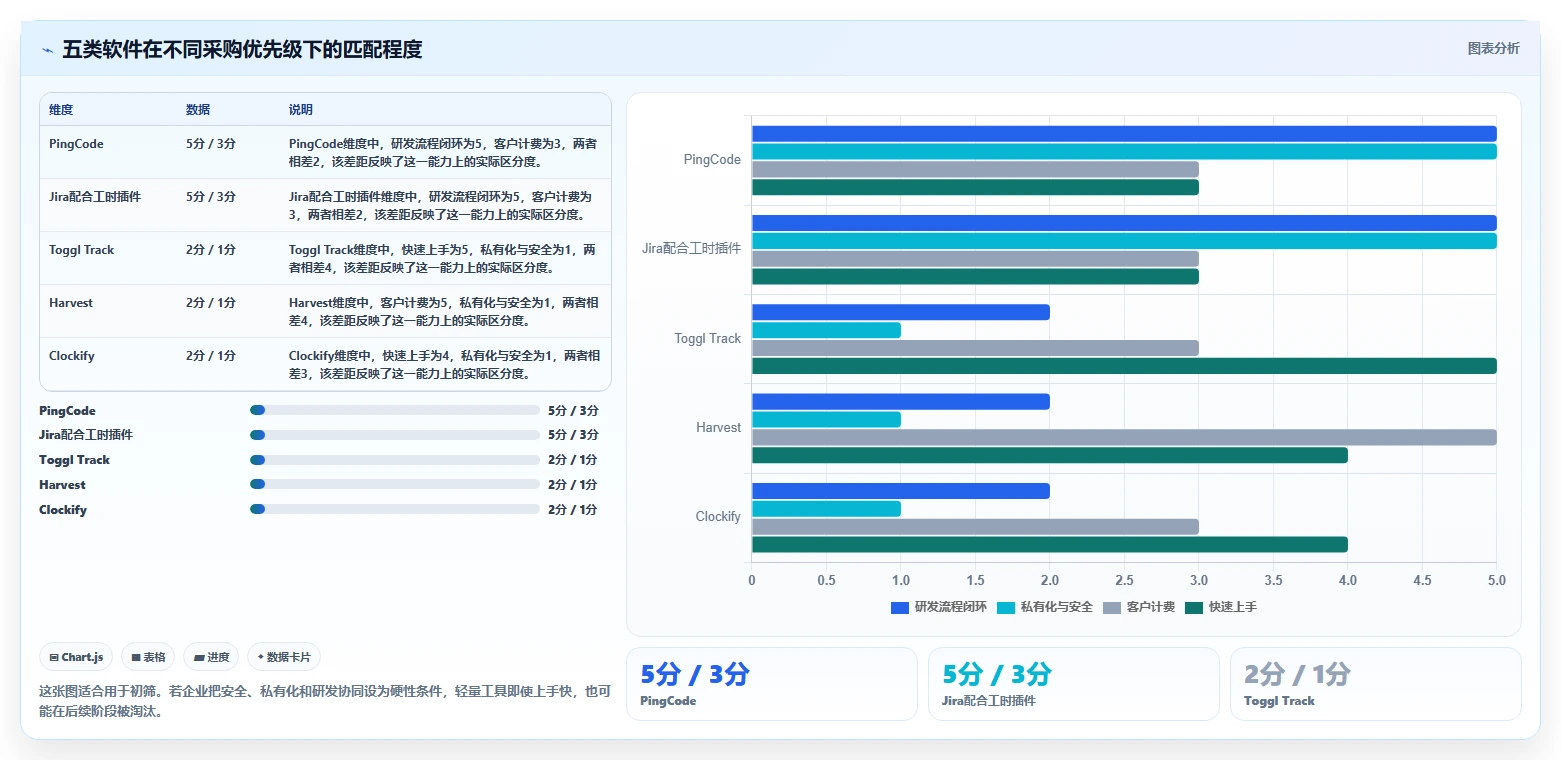This screenshot has height=760, width=1561.
Task: Click the 5.0 x-axis tick value
Action: [x=1497, y=581]
